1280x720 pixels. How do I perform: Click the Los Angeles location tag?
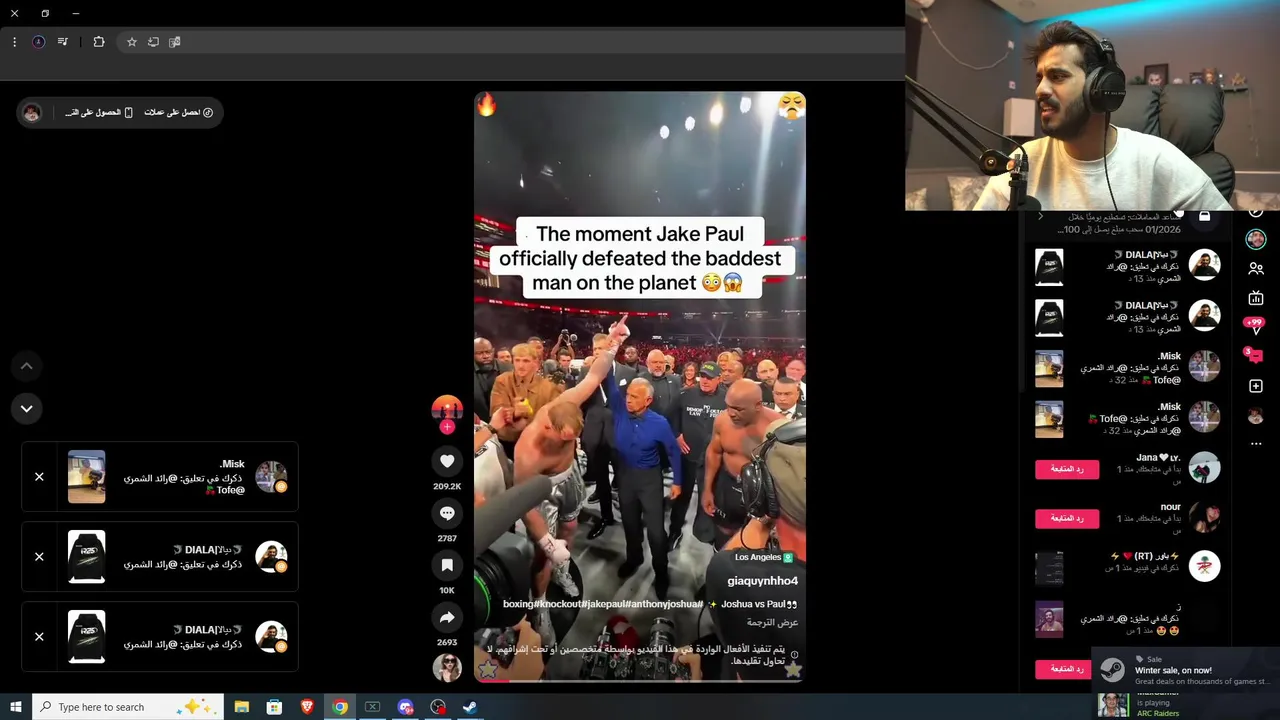pos(764,557)
